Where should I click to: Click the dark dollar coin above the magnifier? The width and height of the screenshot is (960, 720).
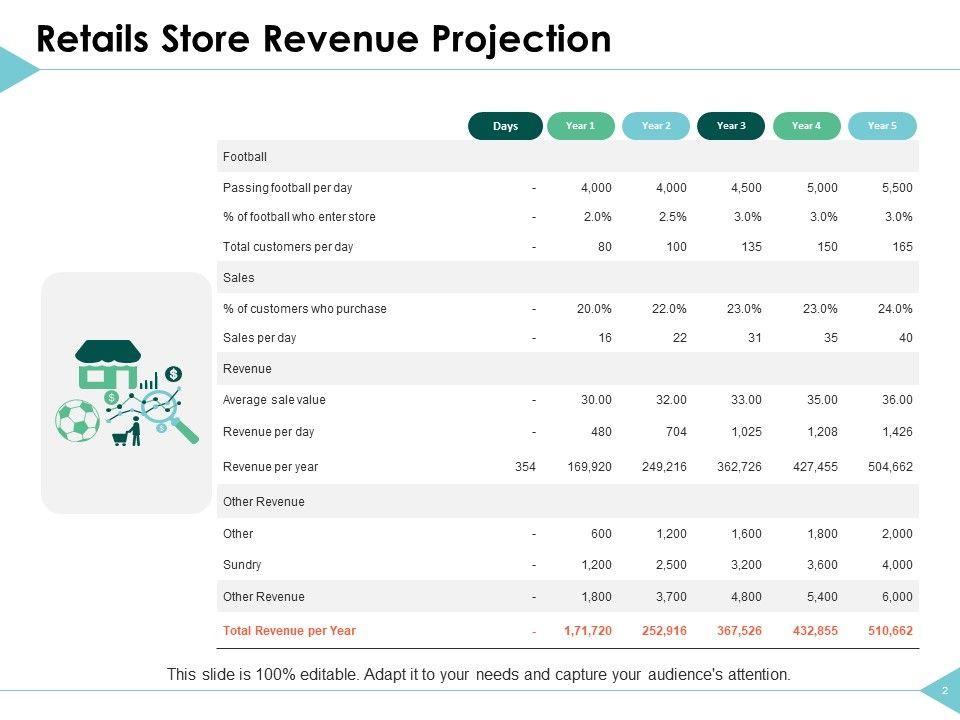174,374
